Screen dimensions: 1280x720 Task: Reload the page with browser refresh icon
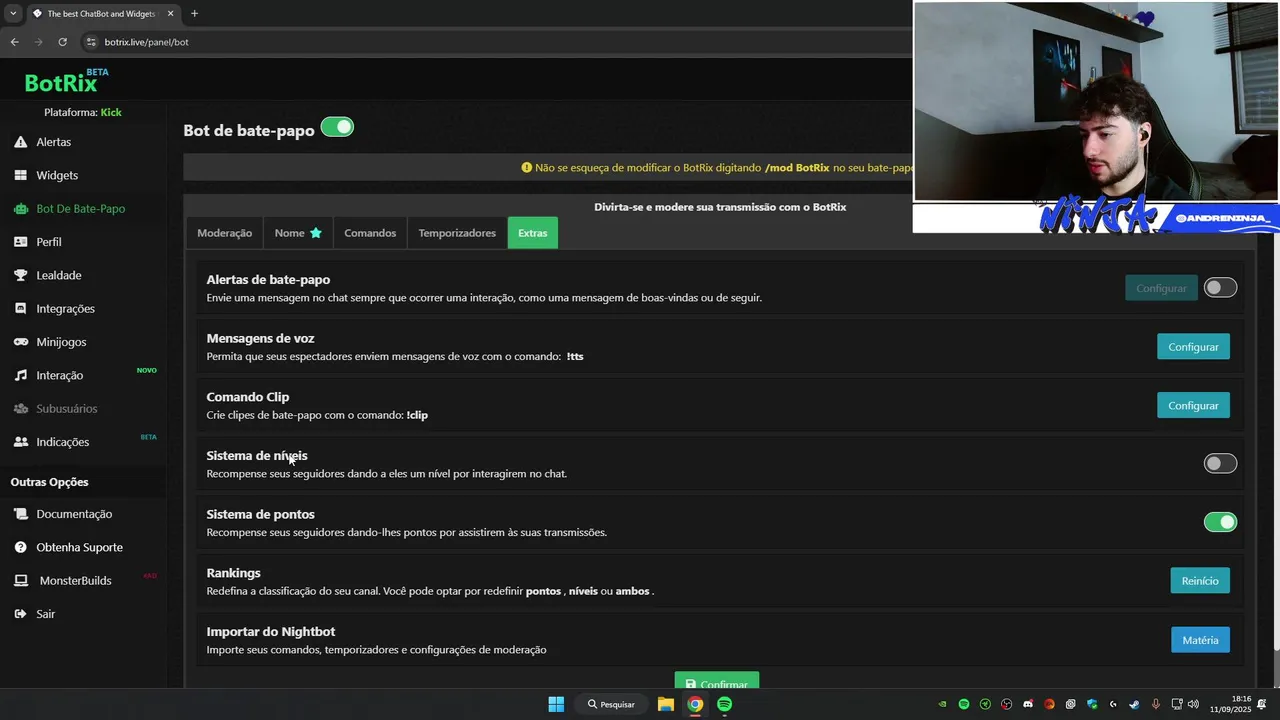pos(62,42)
